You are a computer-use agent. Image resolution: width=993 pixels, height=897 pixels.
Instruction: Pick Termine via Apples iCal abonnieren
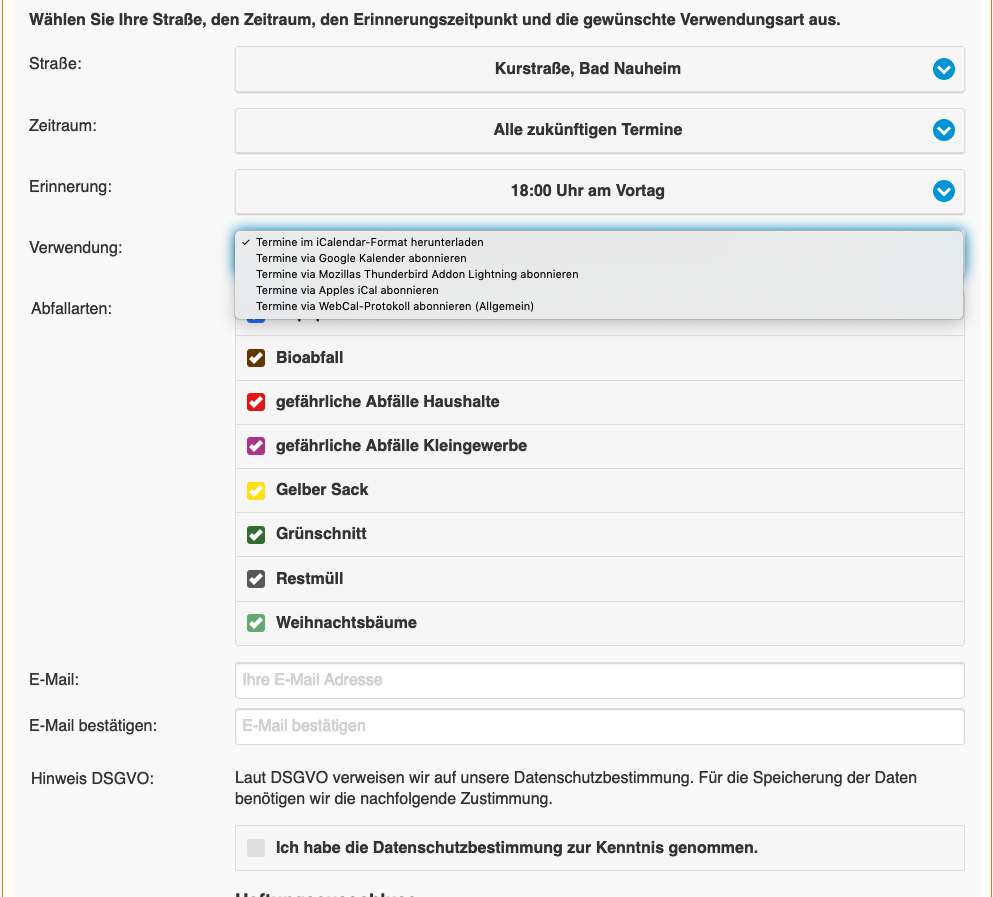(347, 290)
